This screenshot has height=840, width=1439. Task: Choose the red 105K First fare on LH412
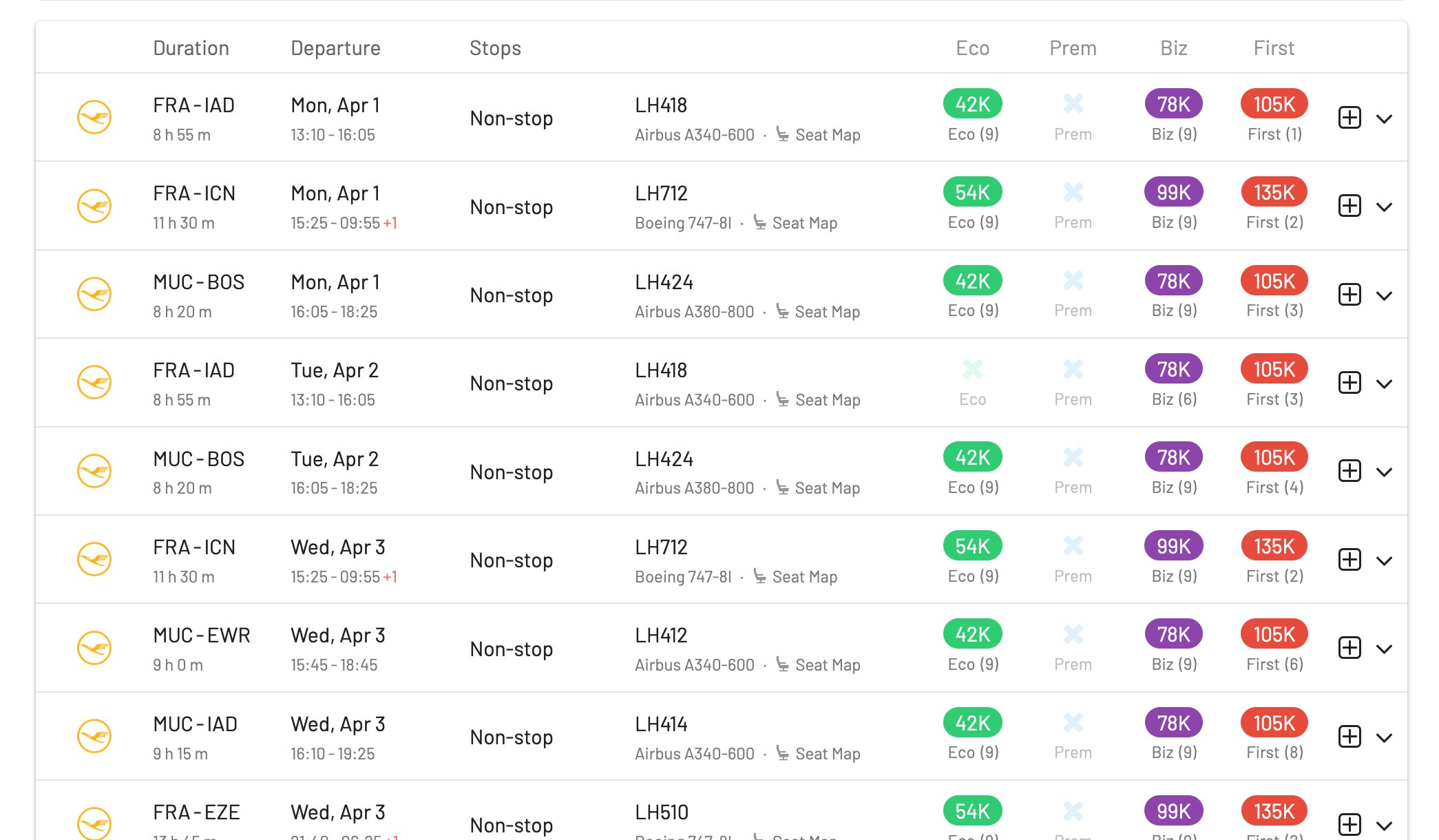point(1274,634)
